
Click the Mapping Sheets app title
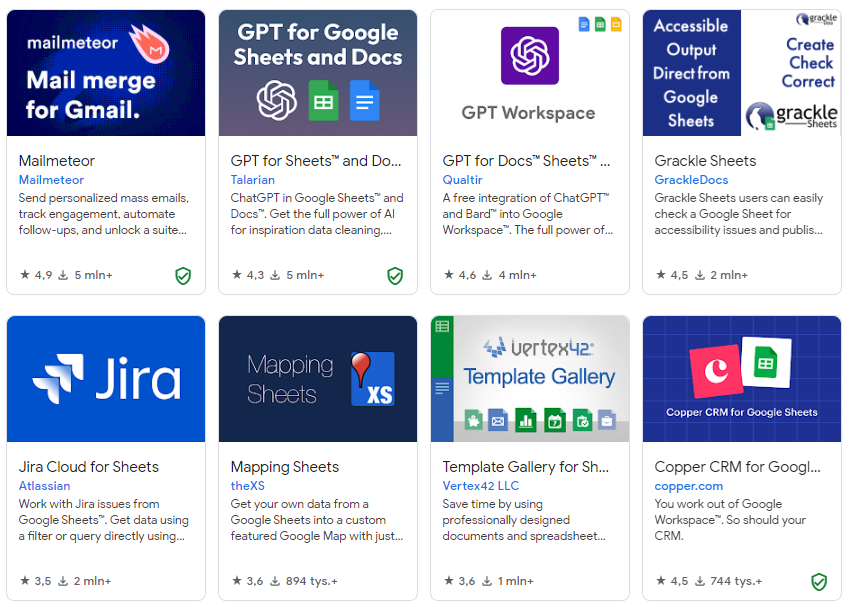coord(284,467)
